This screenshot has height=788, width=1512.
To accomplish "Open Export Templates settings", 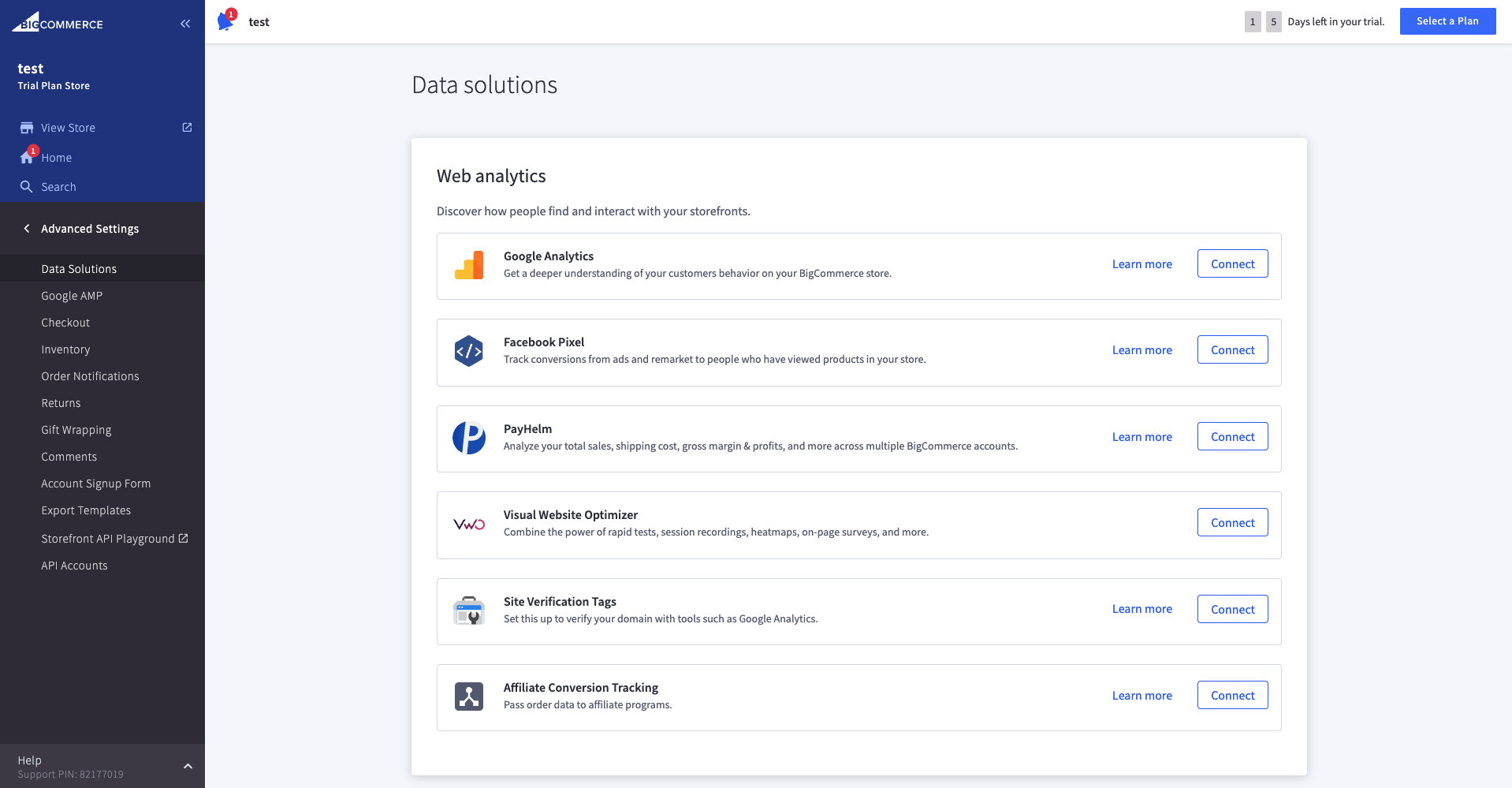I will 86,510.
